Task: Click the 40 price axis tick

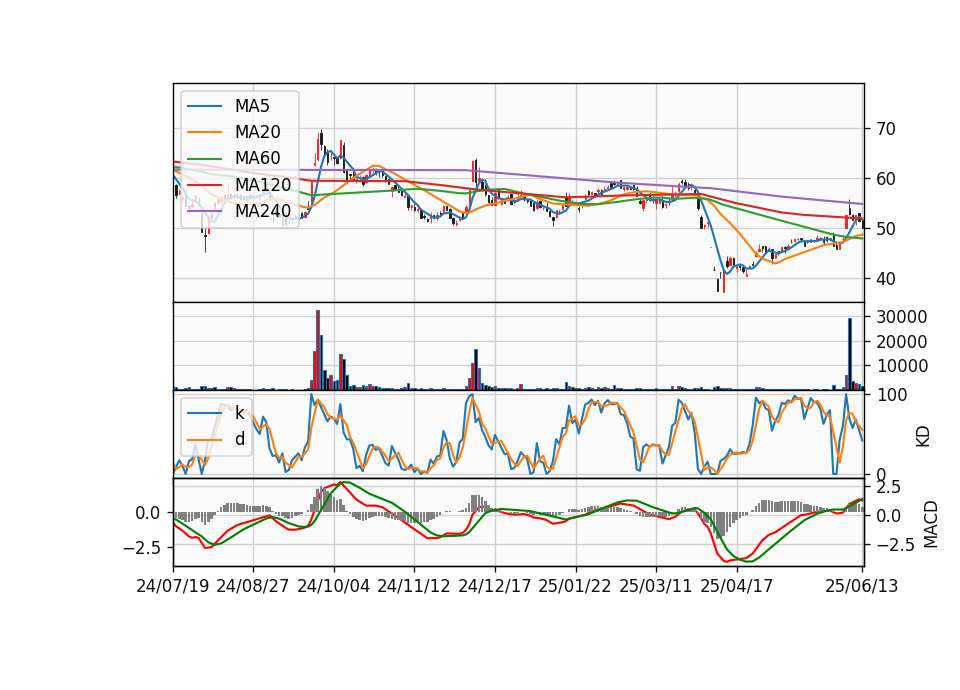Action: pos(886,279)
